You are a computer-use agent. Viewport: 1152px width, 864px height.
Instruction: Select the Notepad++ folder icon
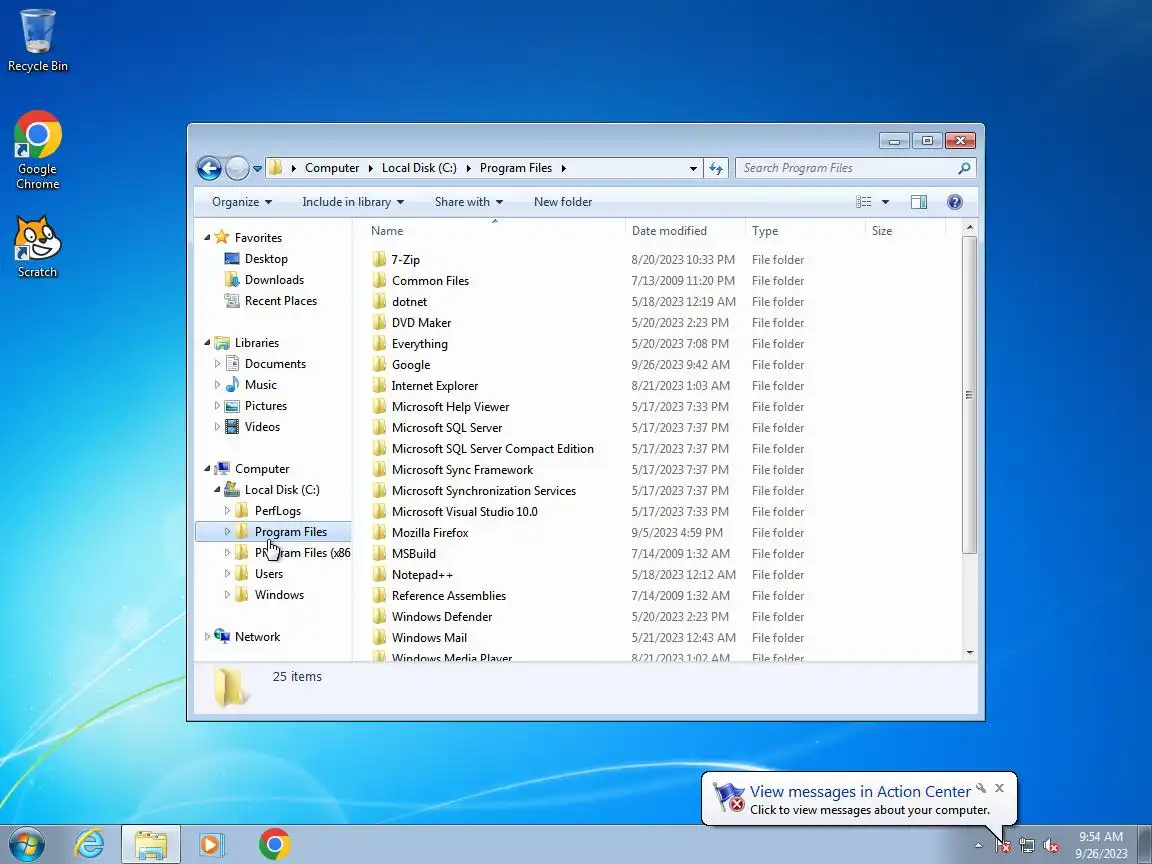(x=379, y=575)
